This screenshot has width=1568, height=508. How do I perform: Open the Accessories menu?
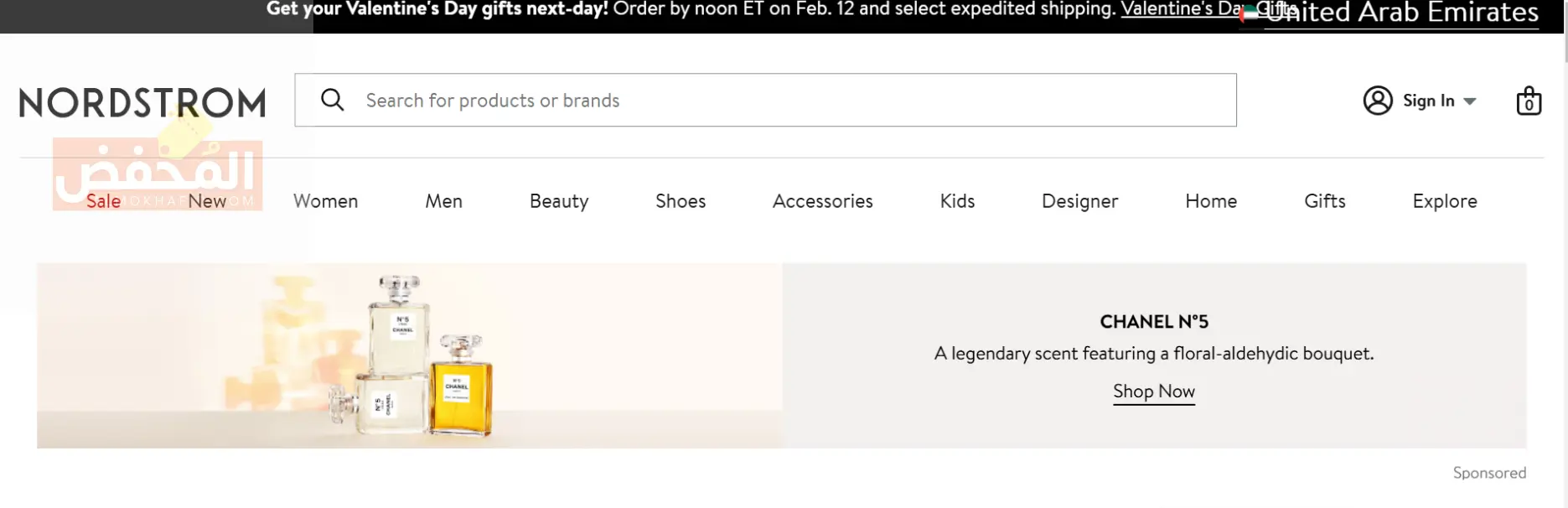pos(823,201)
